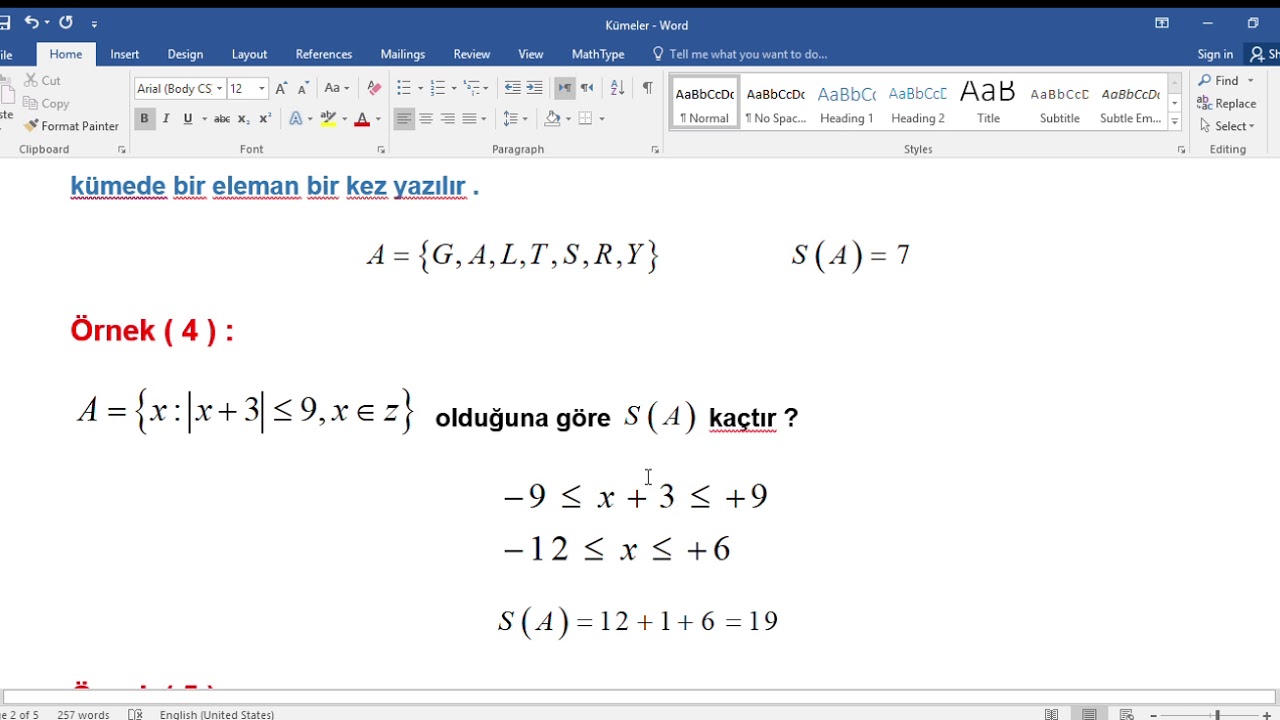1280x720 pixels.
Task: Undo the last action
Action: click(x=31, y=22)
